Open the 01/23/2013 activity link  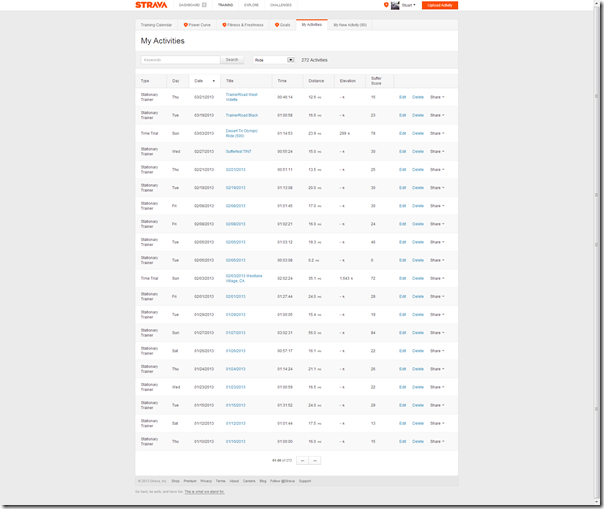pos(235,387)
